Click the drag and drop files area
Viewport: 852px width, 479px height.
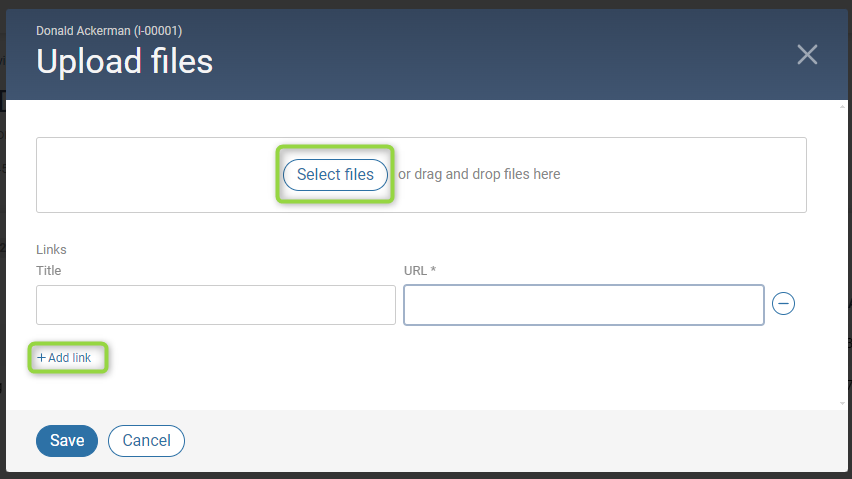(x=421, y=175)
